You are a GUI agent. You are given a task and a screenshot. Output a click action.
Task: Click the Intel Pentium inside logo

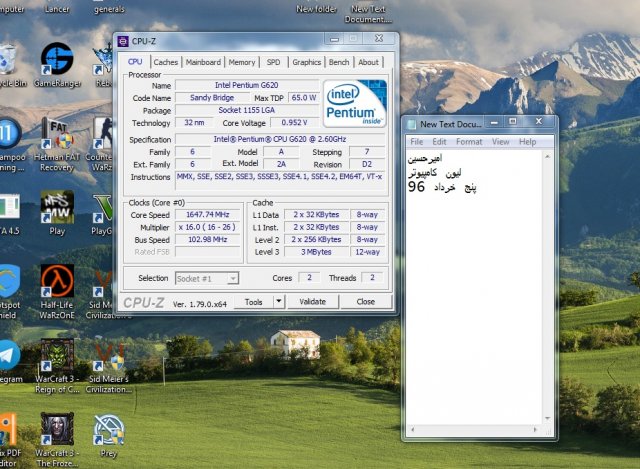click(x=355, y=104)
